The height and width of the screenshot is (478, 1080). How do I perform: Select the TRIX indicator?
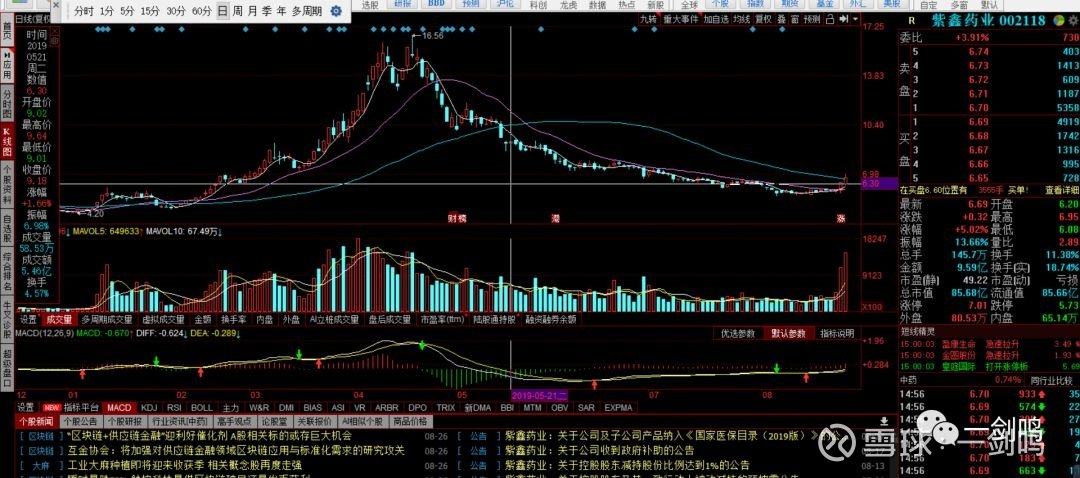point(446,408)
